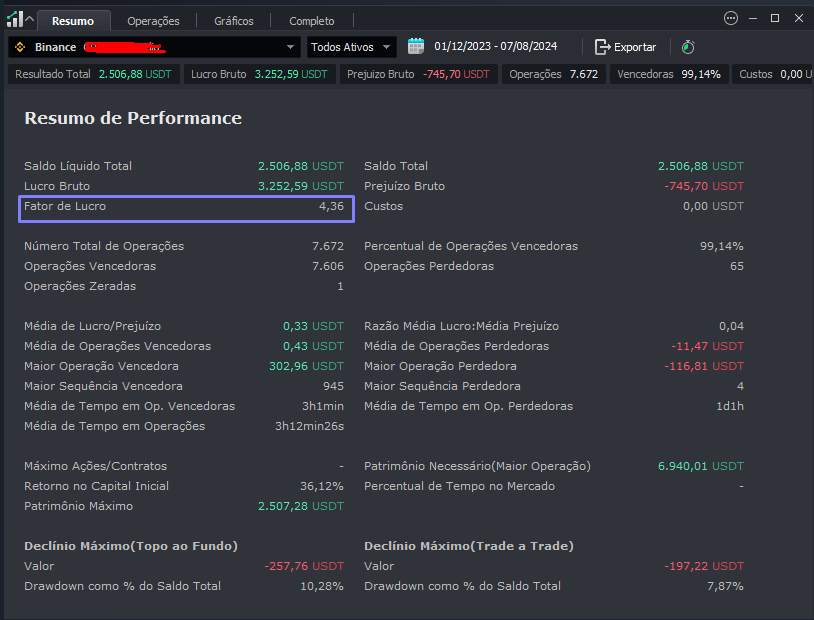Open the Todos Ativos asset dropdown

click(352, 47)
